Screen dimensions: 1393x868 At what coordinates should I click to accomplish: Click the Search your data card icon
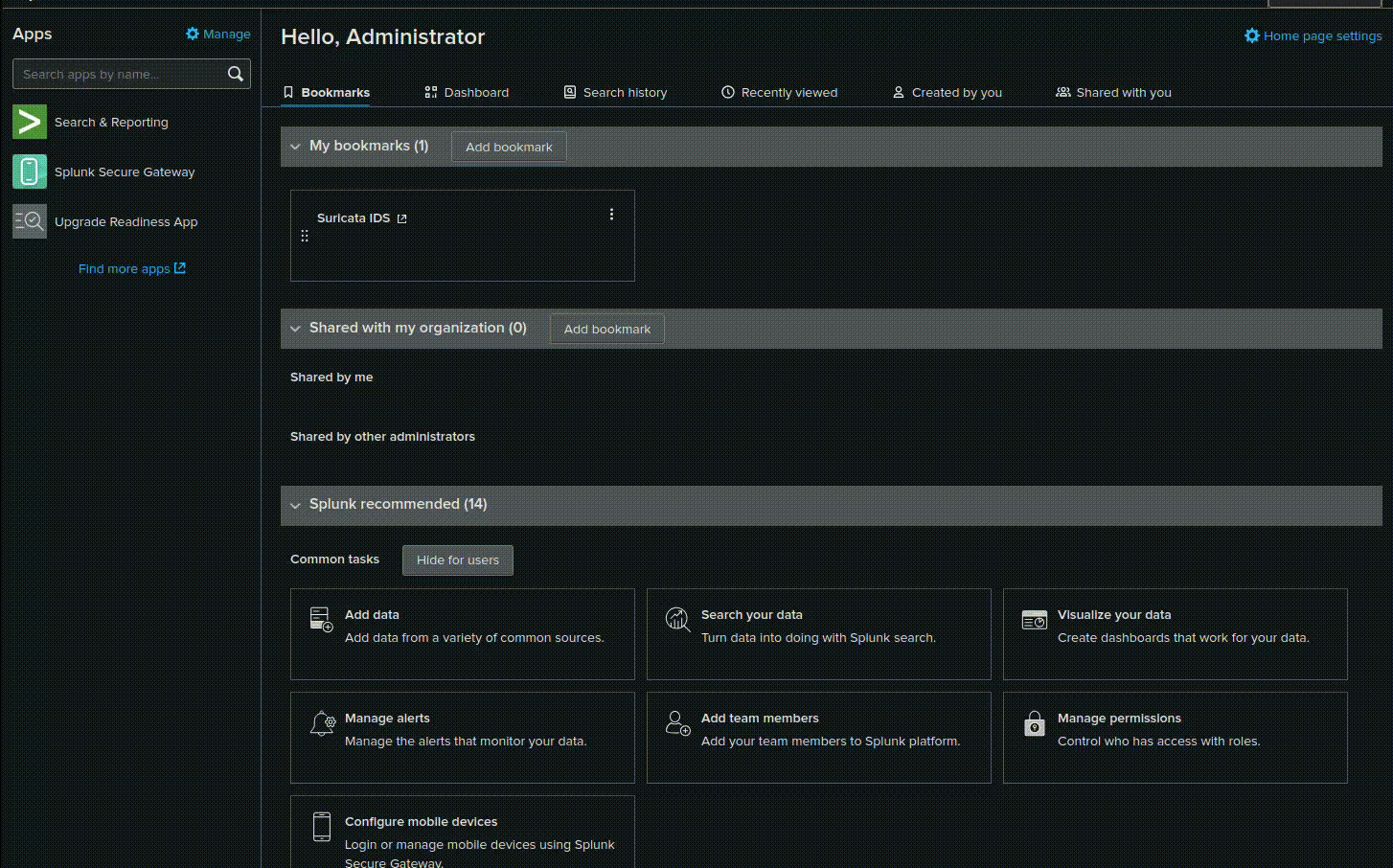tap(678, 619)
